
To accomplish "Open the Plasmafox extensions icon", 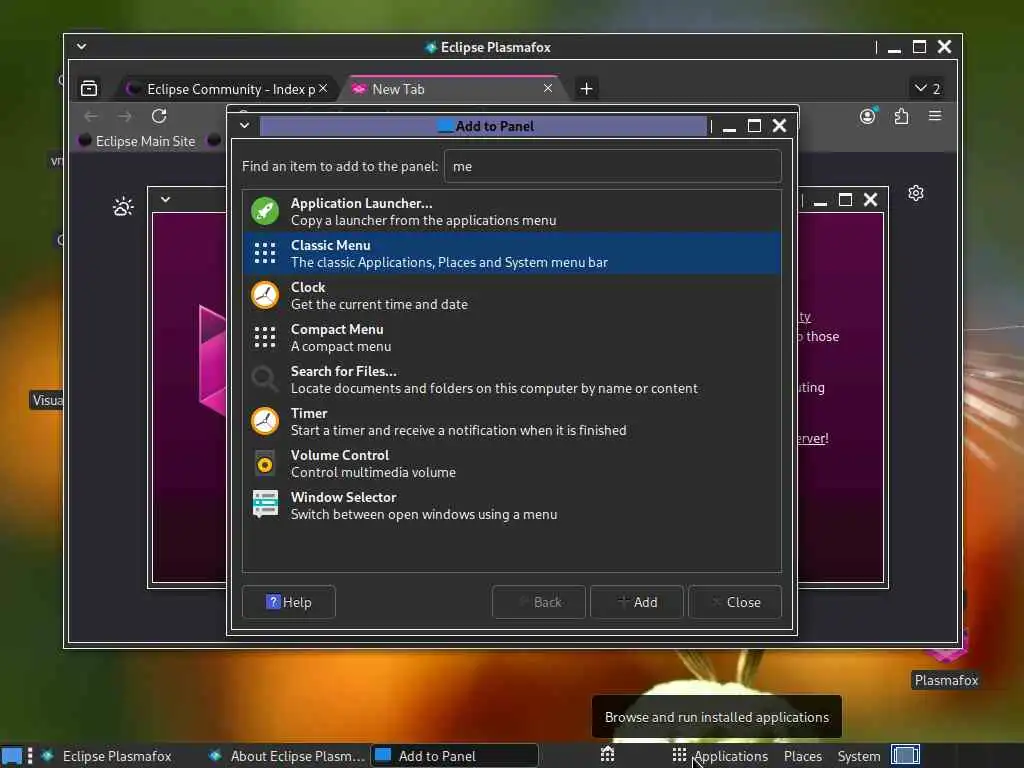I will 901,116.
